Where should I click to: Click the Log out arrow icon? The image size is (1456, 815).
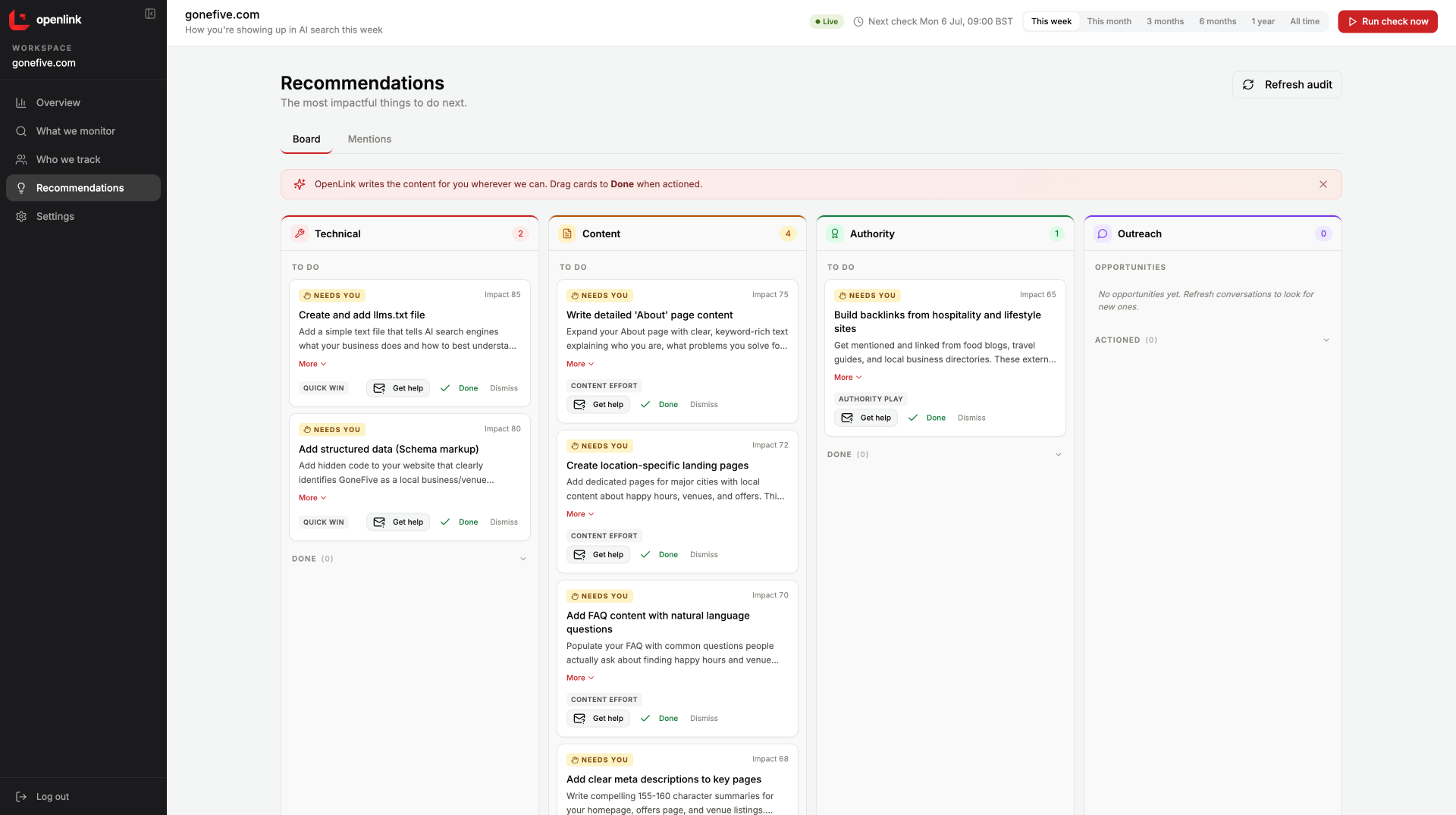pos(21,797)
